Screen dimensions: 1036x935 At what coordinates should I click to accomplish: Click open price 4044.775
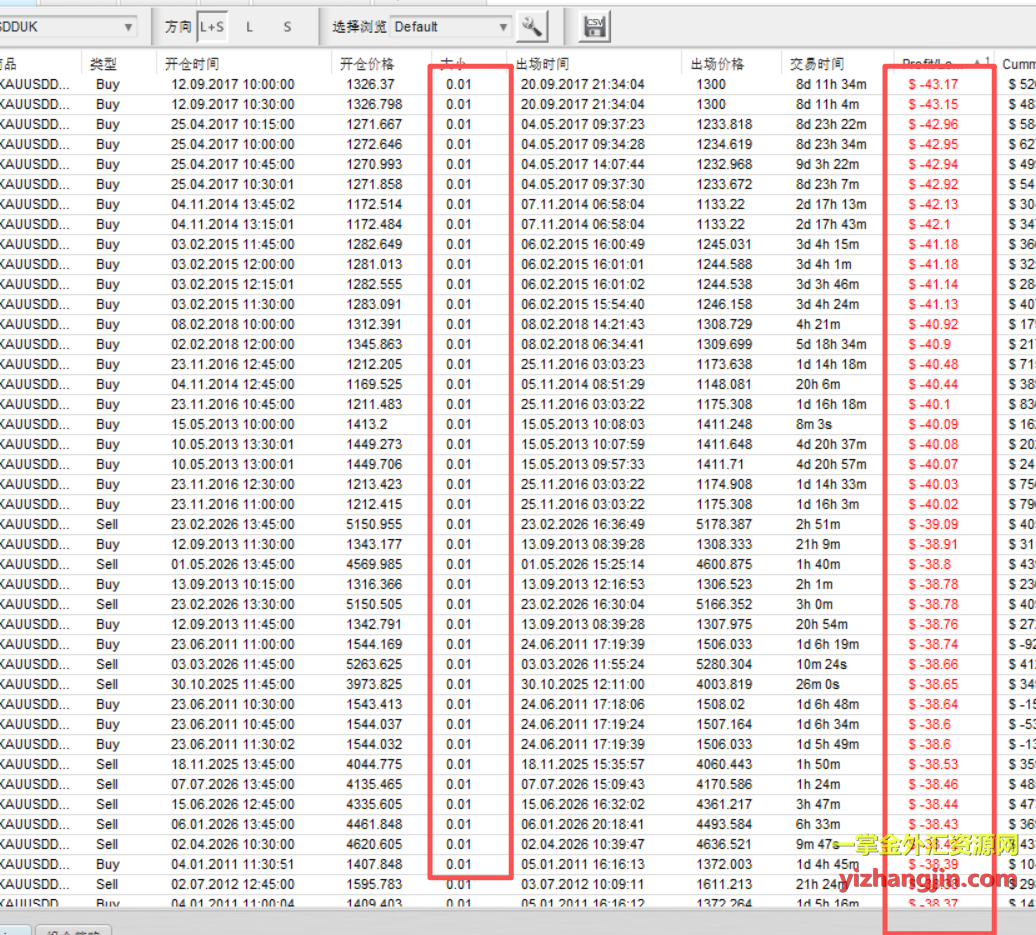coord(374,764)
